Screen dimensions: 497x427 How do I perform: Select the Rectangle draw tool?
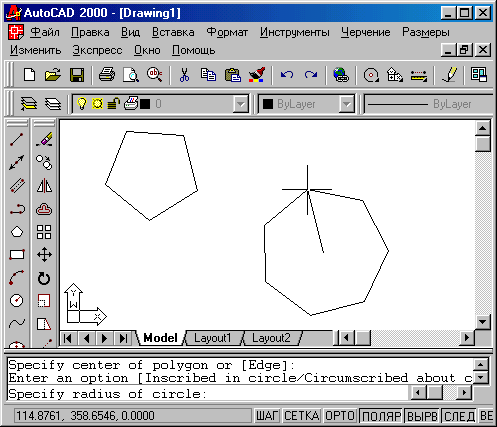[17, 255]
